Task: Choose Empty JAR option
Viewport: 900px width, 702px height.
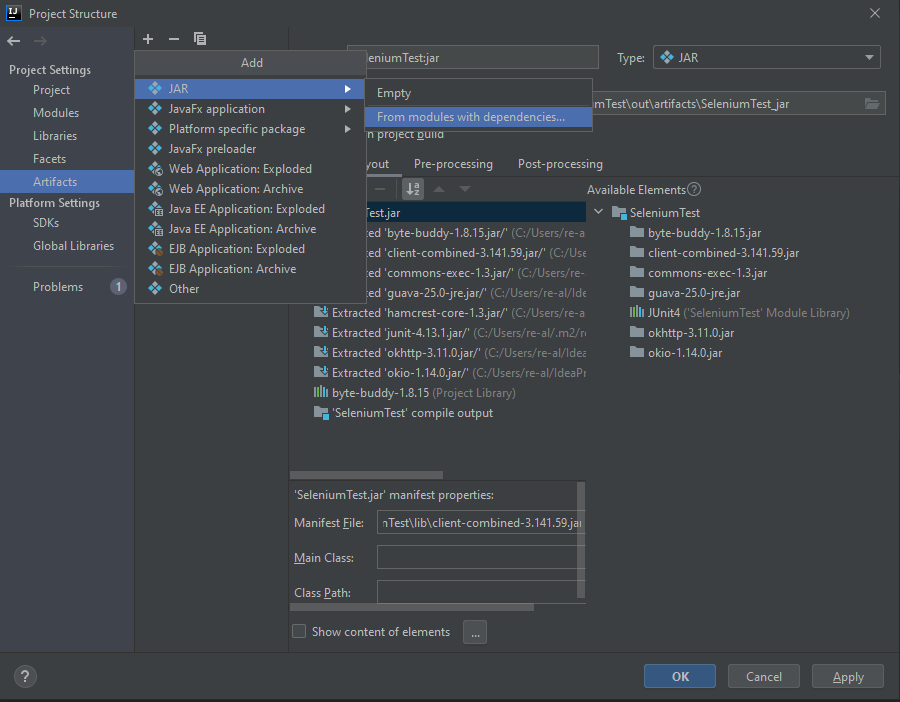Action: pos(478,93)
